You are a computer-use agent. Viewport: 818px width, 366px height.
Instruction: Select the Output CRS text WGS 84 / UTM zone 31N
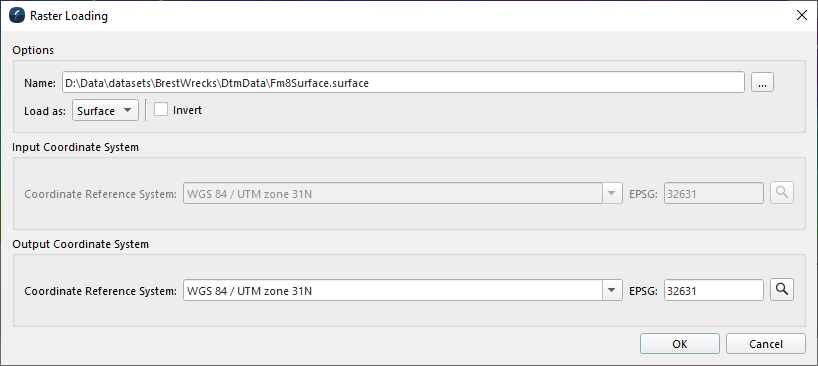pyautogui.click(x=249, y=291)
